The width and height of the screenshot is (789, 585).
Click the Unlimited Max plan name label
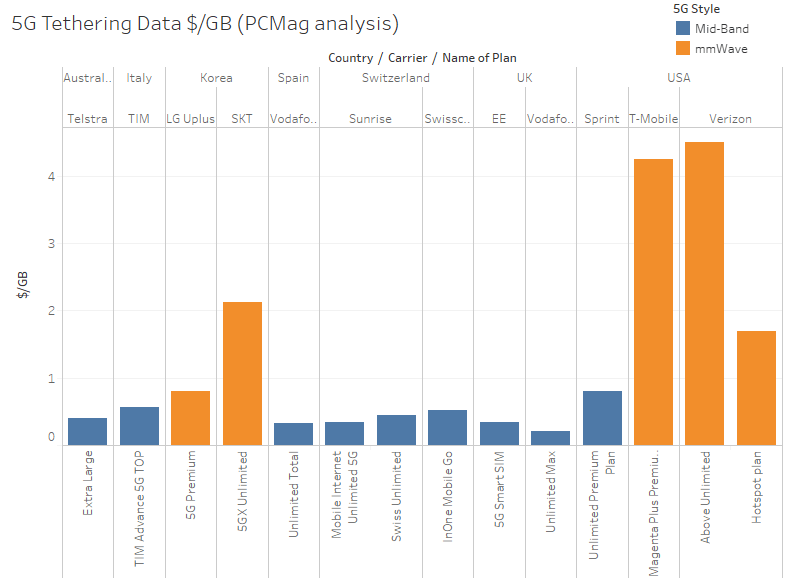tap(550, 491)
